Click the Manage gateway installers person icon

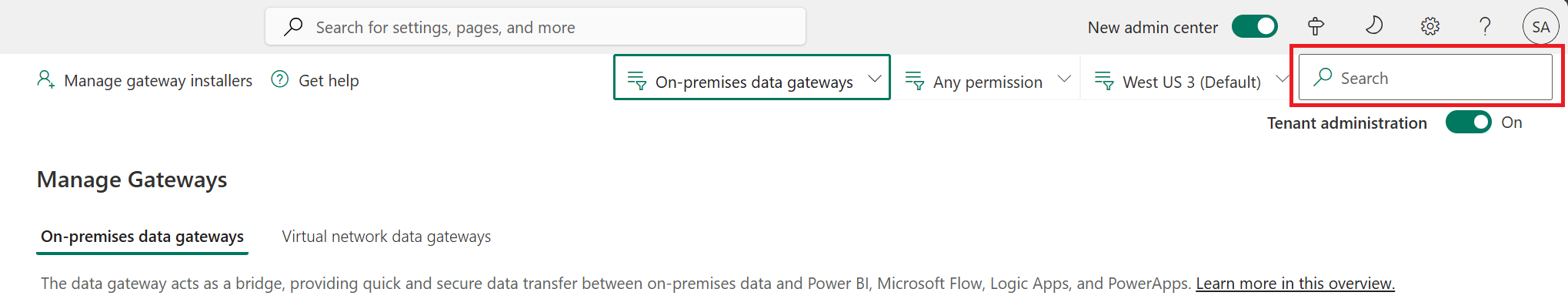pos(46,79)
